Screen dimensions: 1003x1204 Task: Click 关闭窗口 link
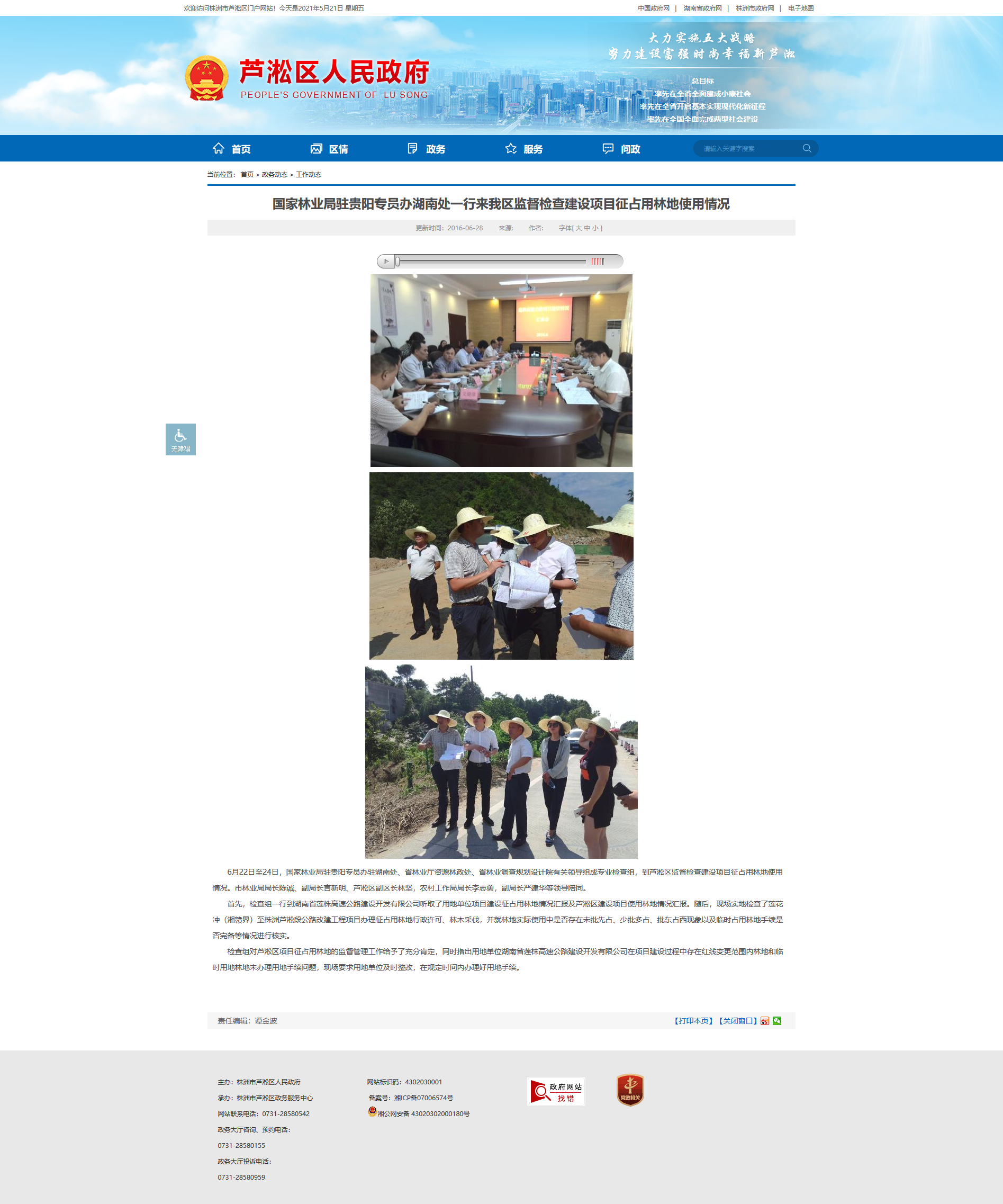coord(738,1021)
